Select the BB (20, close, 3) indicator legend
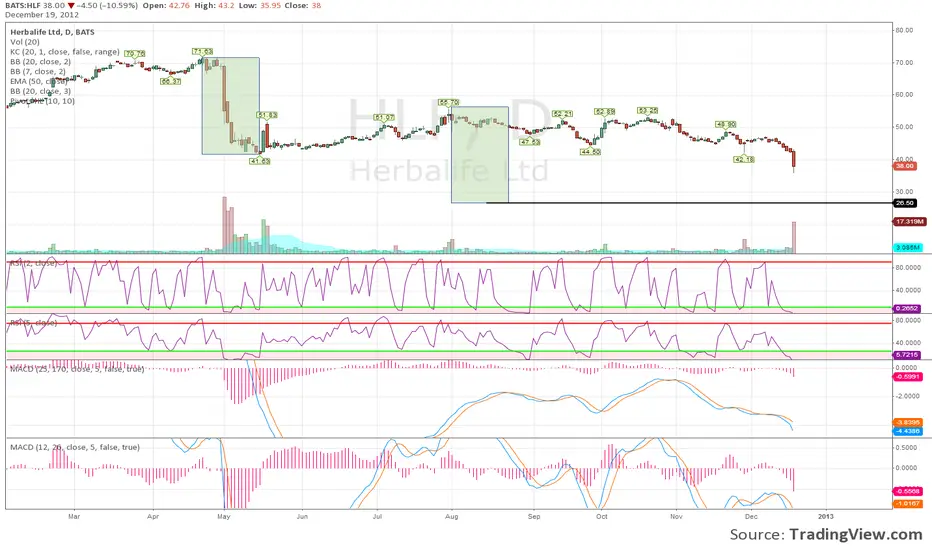Screen dimensions: 932x550 [x=40, y=91]
